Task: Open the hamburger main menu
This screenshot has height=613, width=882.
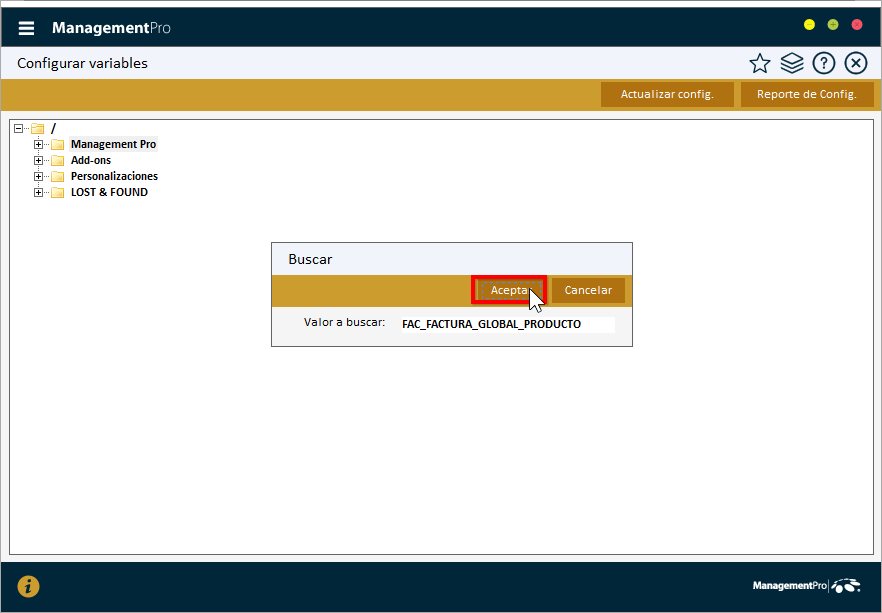Action: 26,28
